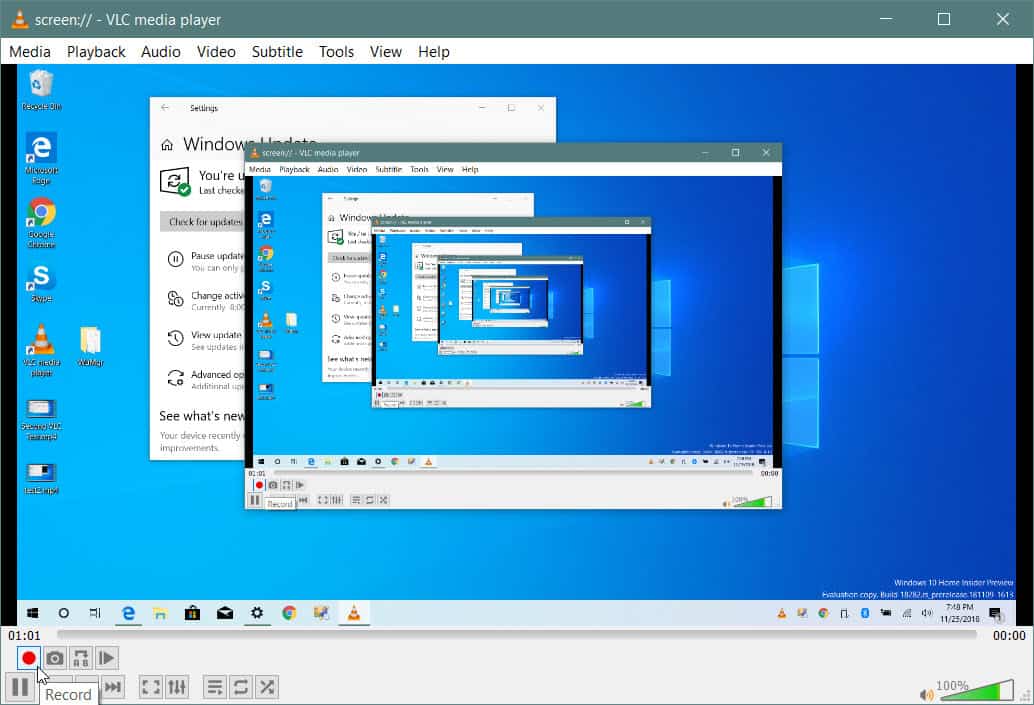Advance playback frame by frame
1034x705 pixels.
point(106,658)
